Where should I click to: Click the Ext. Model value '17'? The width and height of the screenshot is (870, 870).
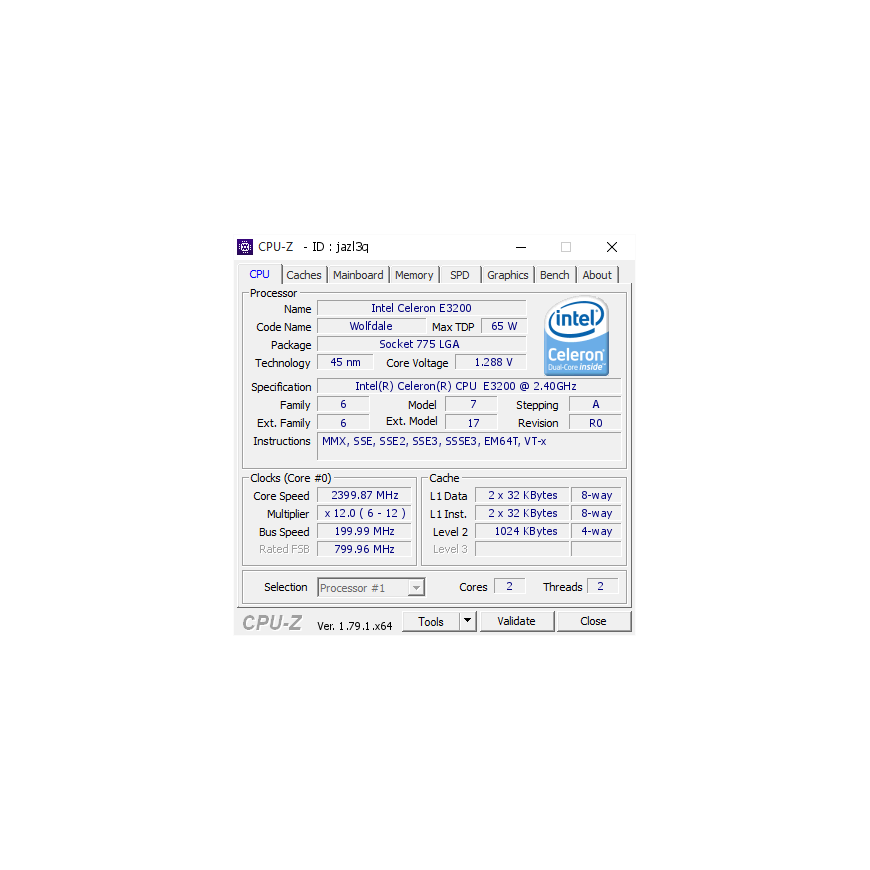(x=472, y=423)
